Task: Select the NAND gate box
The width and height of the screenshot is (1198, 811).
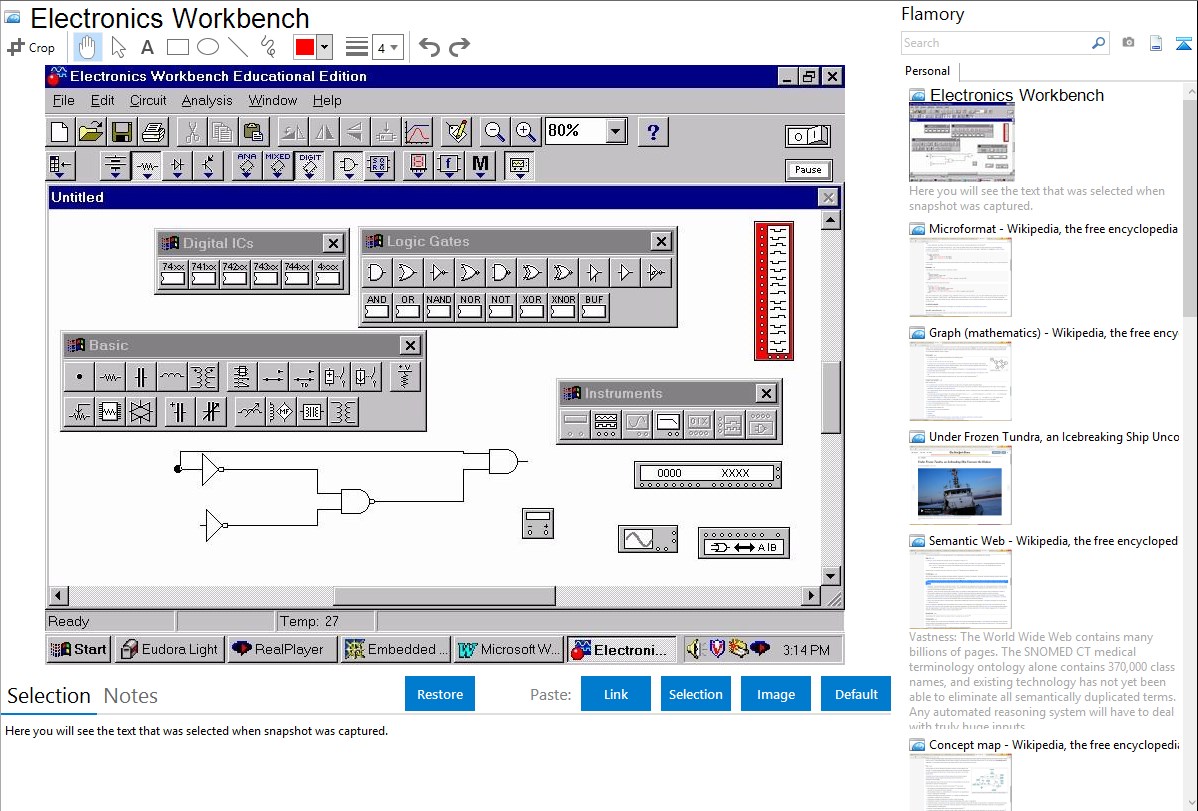Action: point(439,307)
